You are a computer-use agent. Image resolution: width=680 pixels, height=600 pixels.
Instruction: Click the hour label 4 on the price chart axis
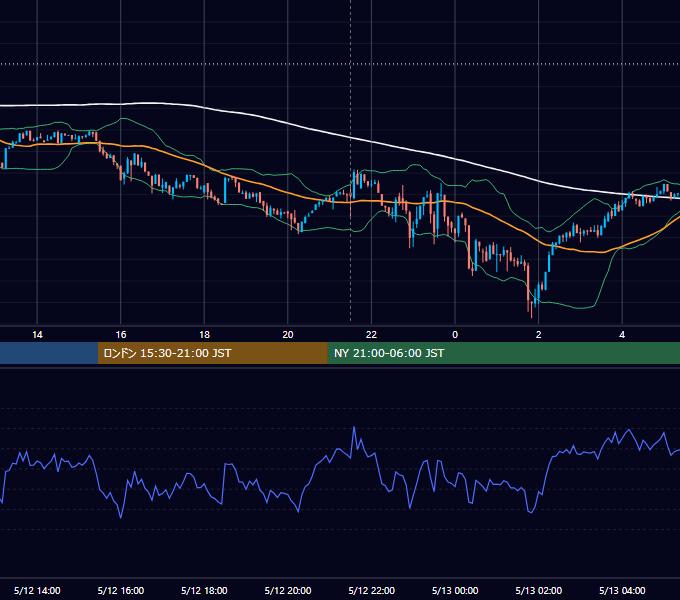(622, 335)
